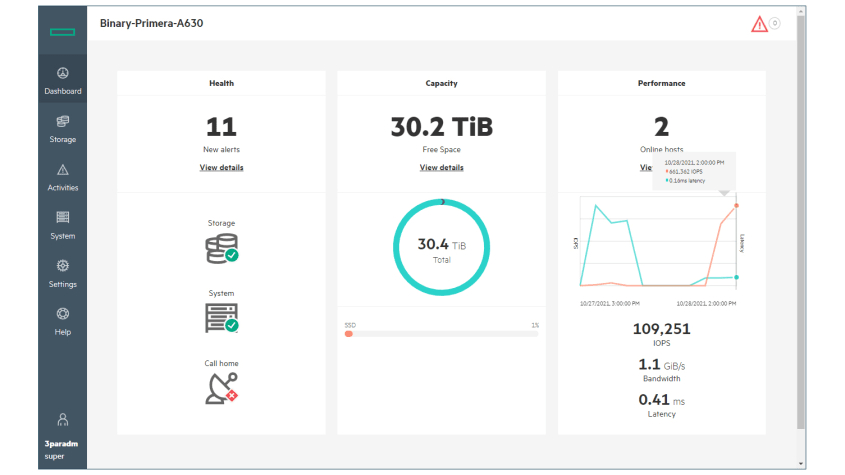
Task: Click the 30.4 TiB capacity donut chart
Action: [x=441, y=247]
